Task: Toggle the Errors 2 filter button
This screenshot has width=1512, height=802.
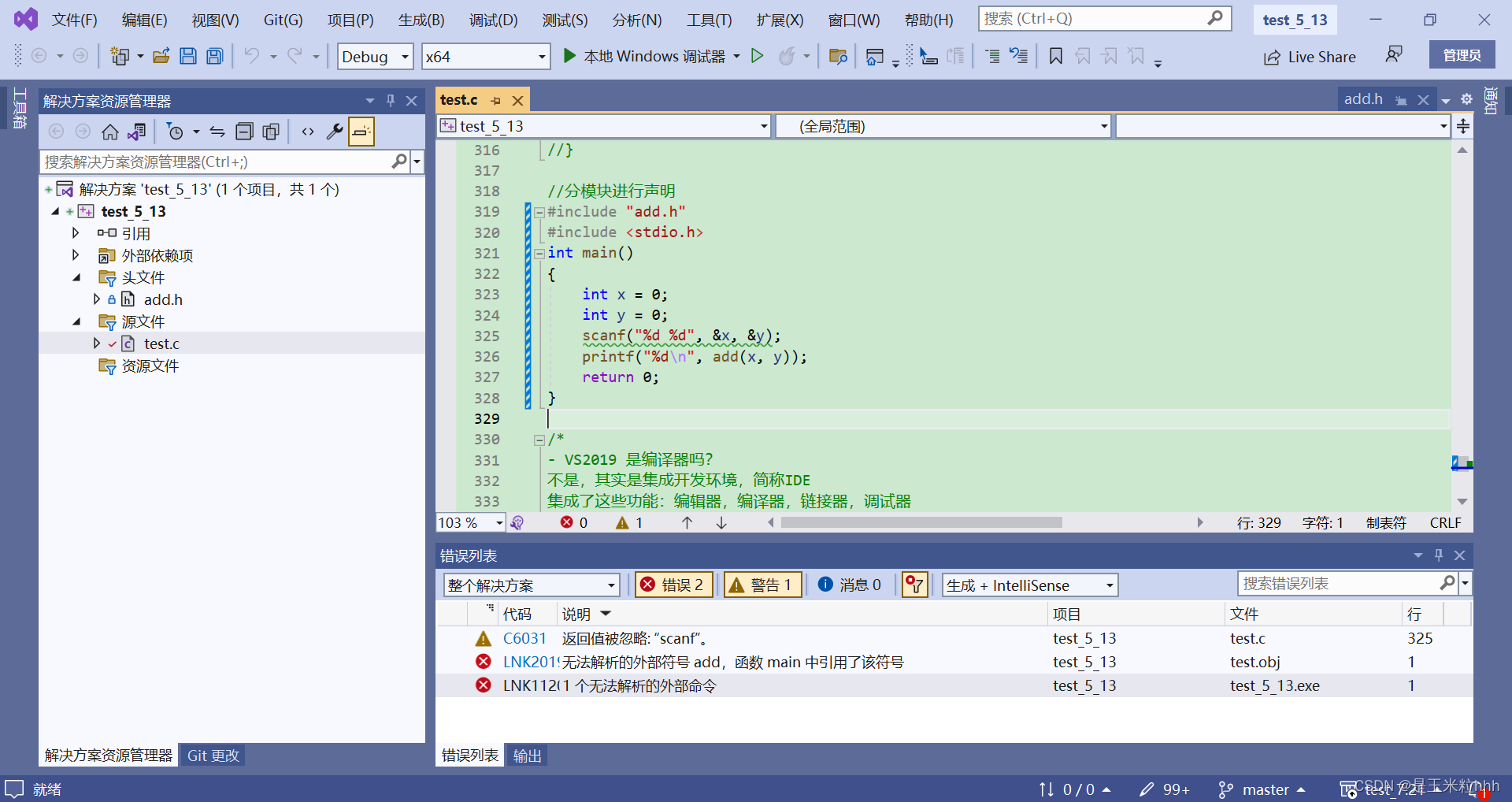Action: click(674, 585)
